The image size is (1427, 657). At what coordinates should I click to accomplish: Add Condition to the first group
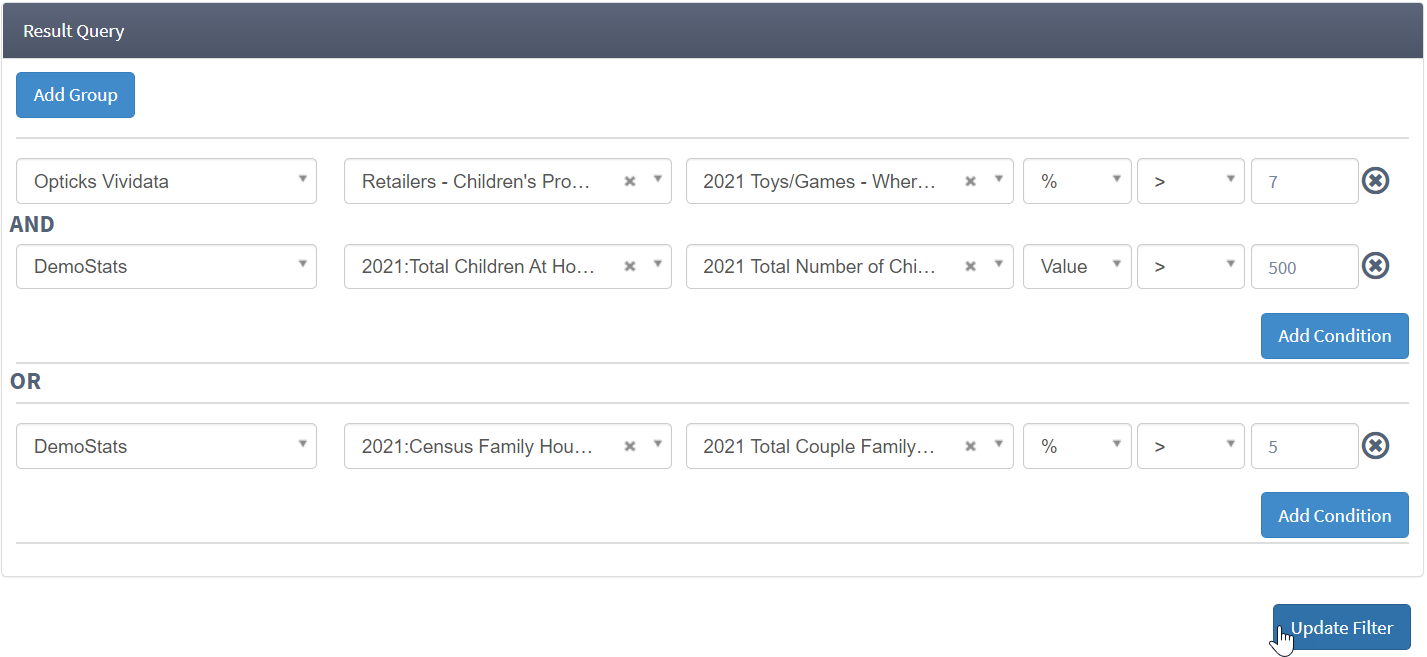pyautogui.click(x=1334, y=336)
